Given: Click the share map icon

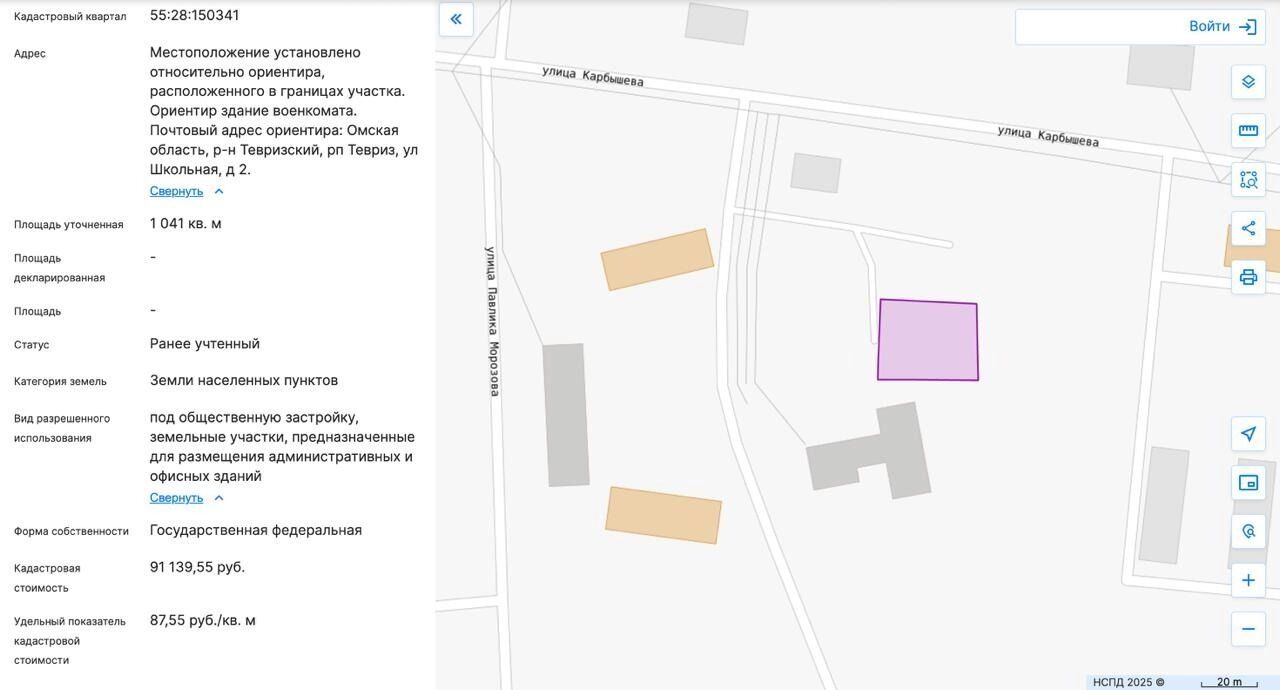Looking at the screenshot, I should (1248, 229).
